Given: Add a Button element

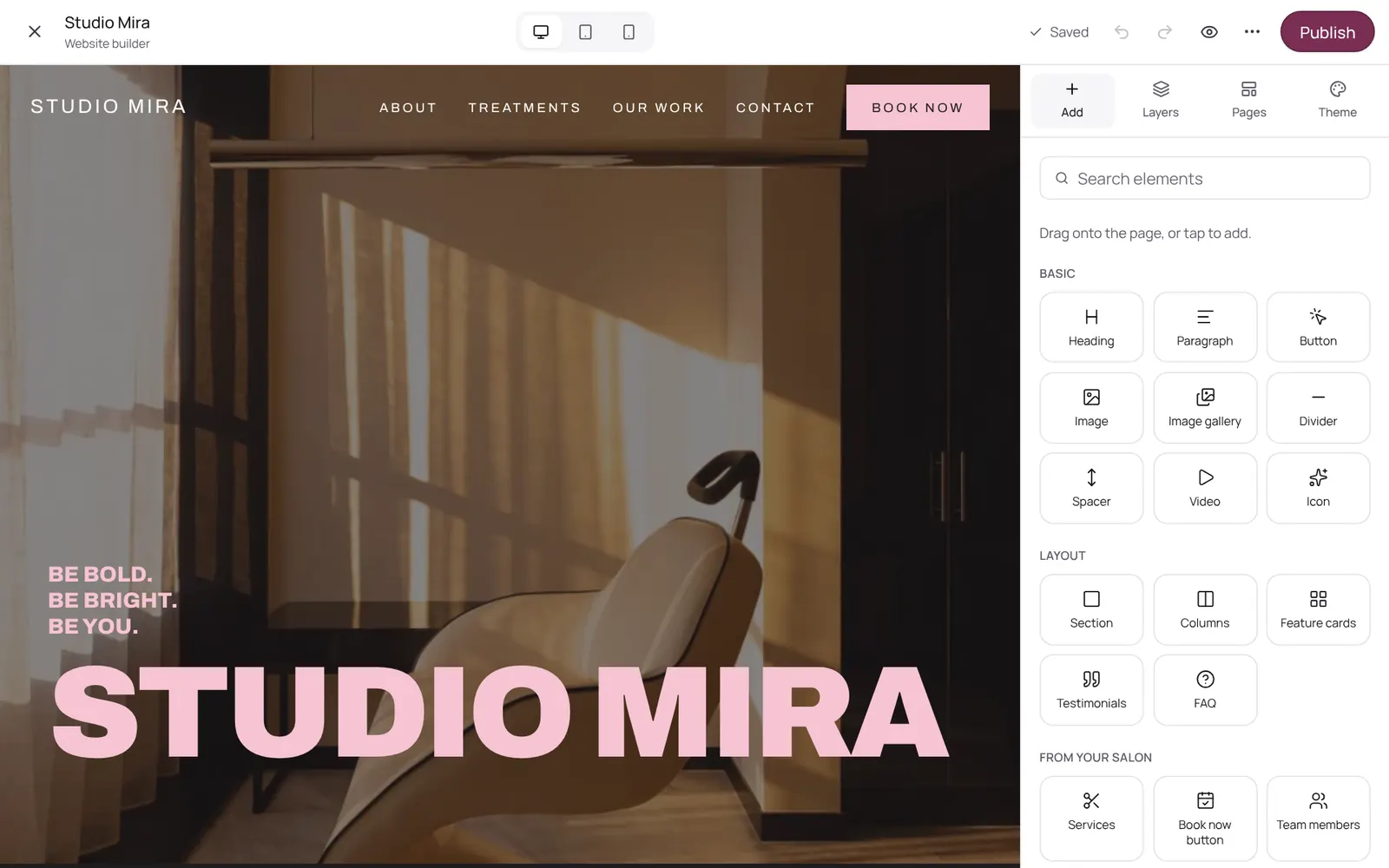Looking at the screenshot, I should tap(1318, 327).
